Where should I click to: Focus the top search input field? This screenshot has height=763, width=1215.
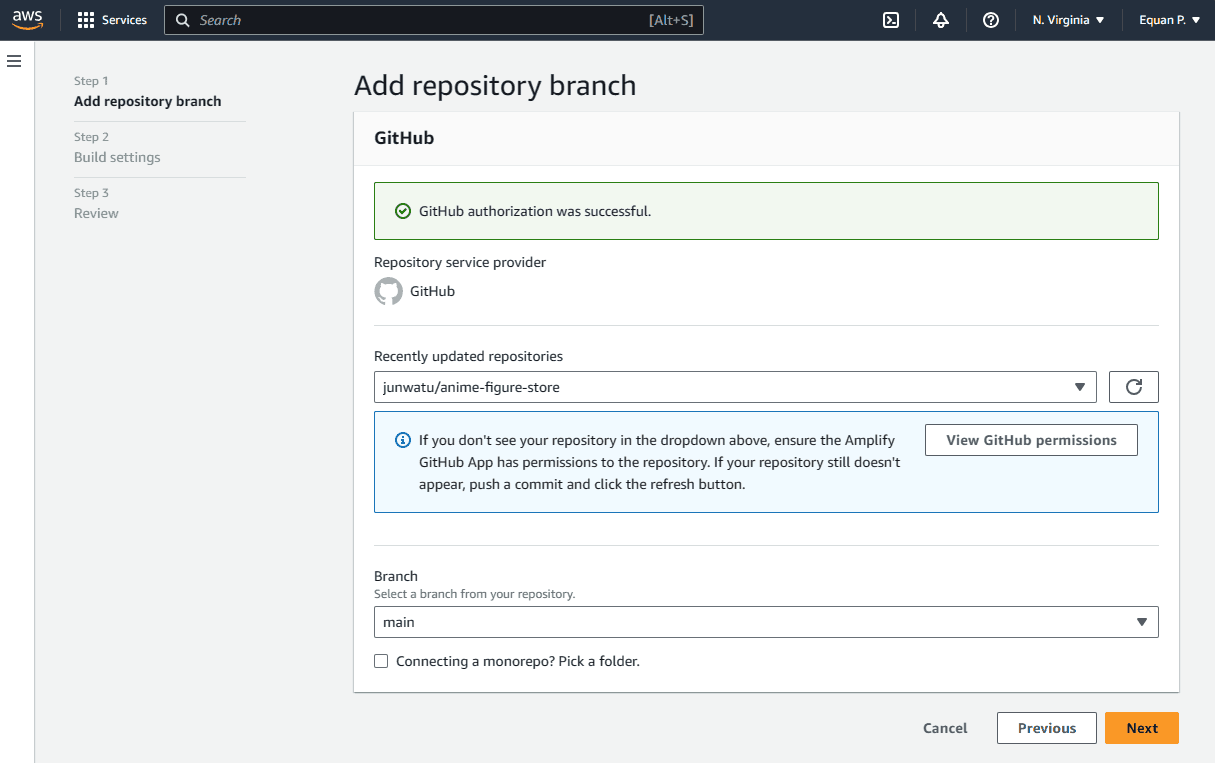pyautogui.click(x=434, y=20)
